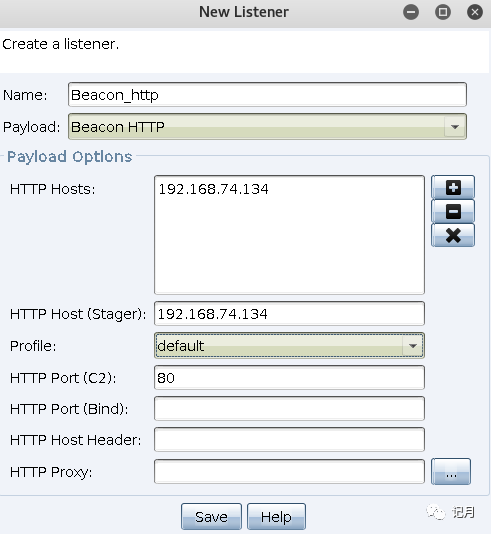Save the listener configuration
Screen dimensions: 491x534
(x=211, y=517)
